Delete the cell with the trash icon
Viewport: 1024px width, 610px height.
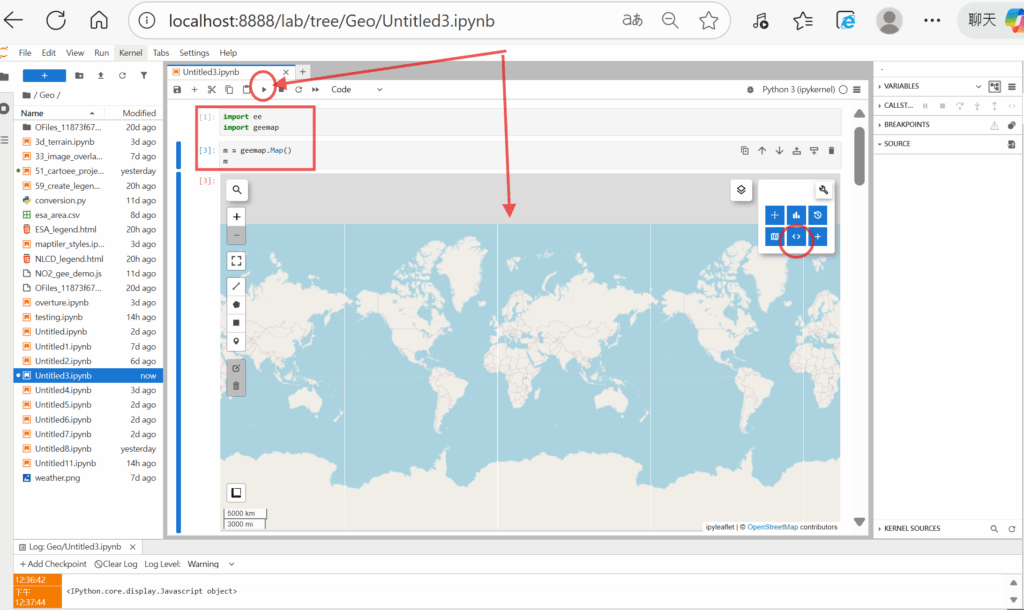[x=831, y=151]
